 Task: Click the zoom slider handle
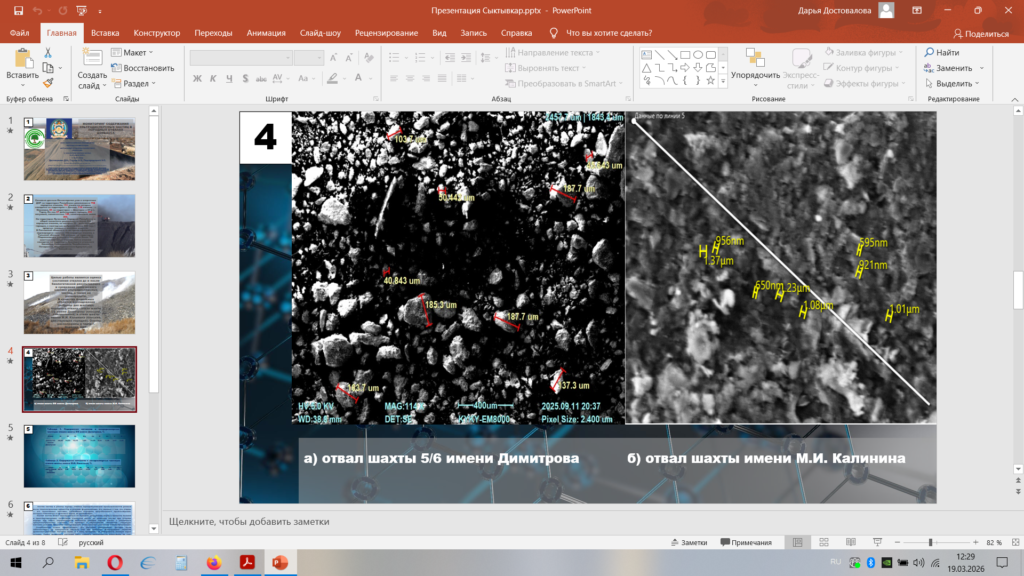(931, 542)
